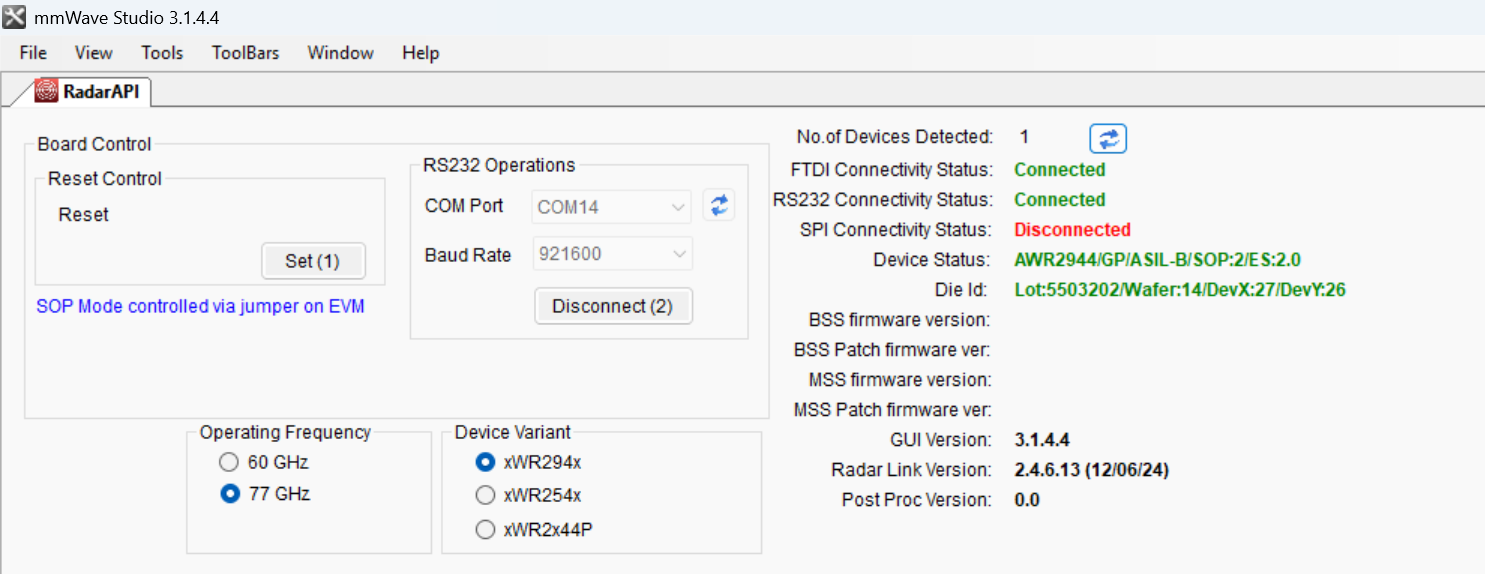Click the No.of Devices Detected value 1

click(x=1024, y=137)
